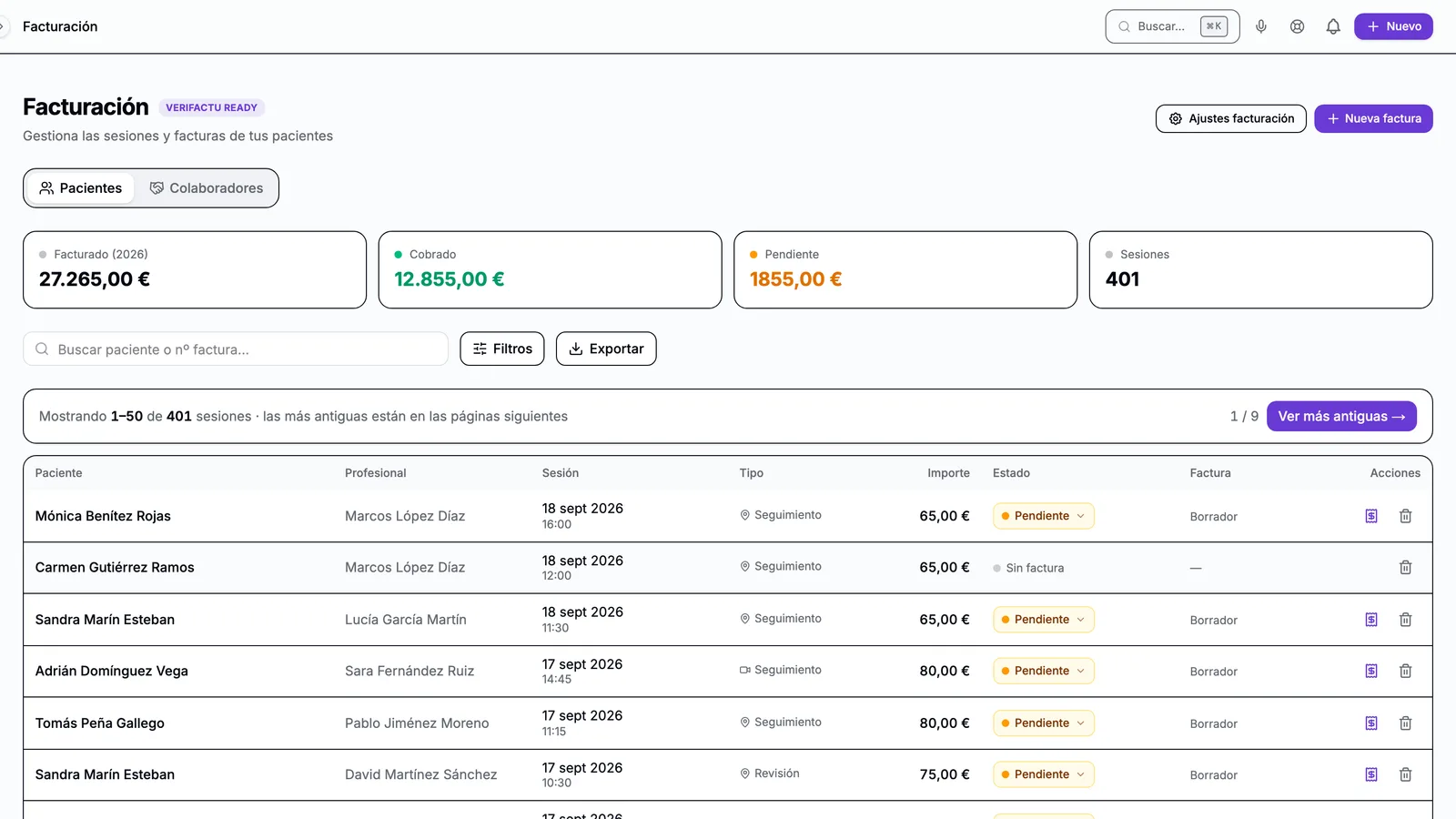Select the Sesiones summary card

[1260, 269]
